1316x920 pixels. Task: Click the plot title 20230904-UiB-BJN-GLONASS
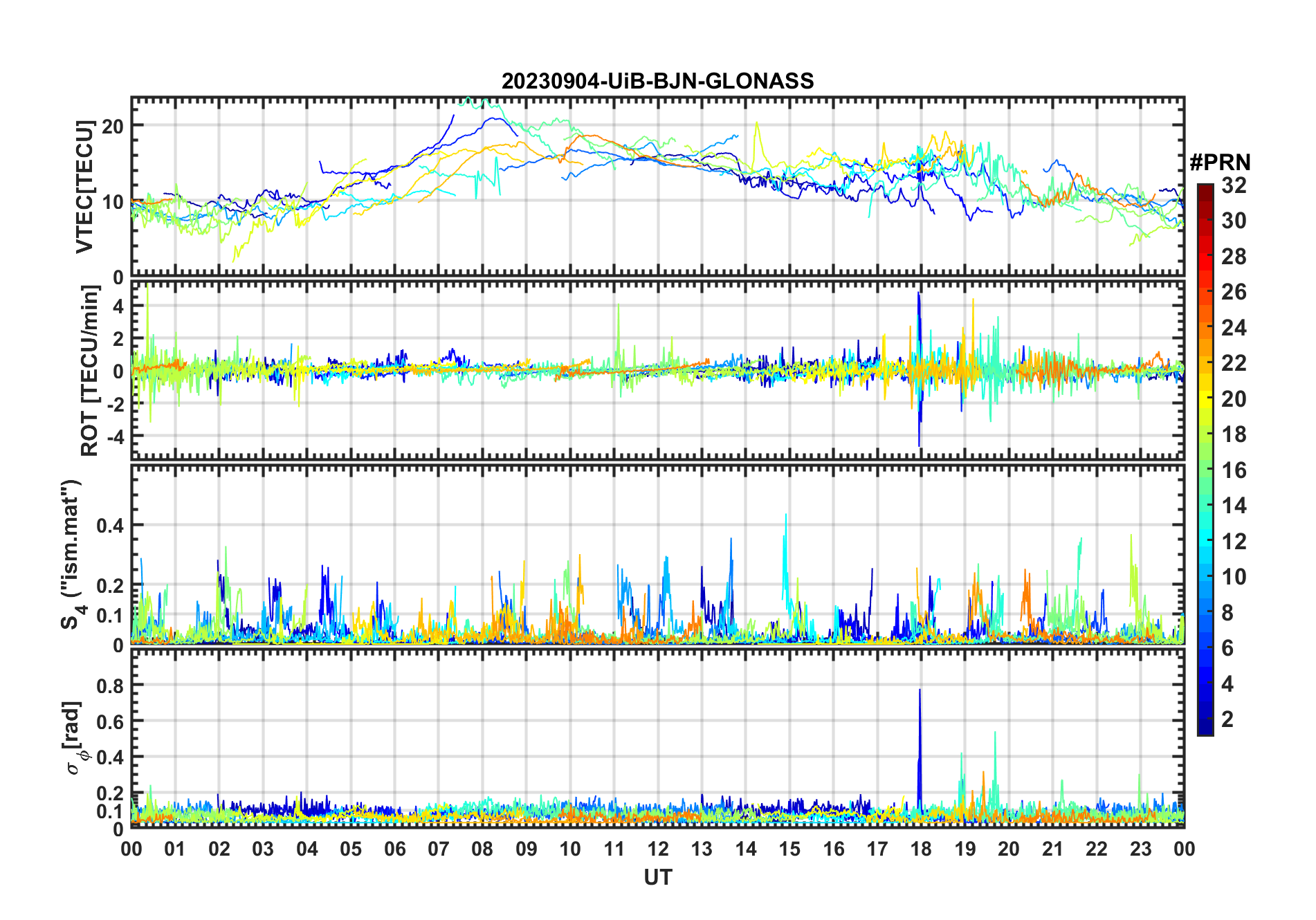coord(657,82)
